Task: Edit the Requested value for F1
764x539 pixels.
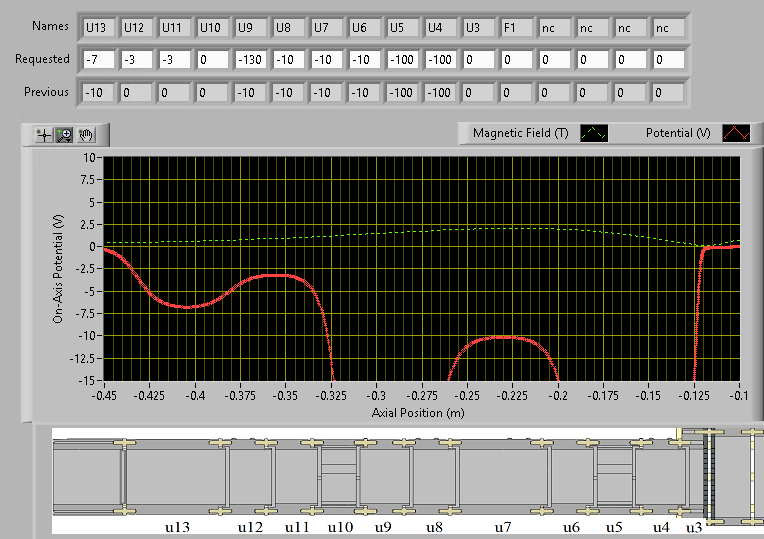Action: [x=517, y=59]
